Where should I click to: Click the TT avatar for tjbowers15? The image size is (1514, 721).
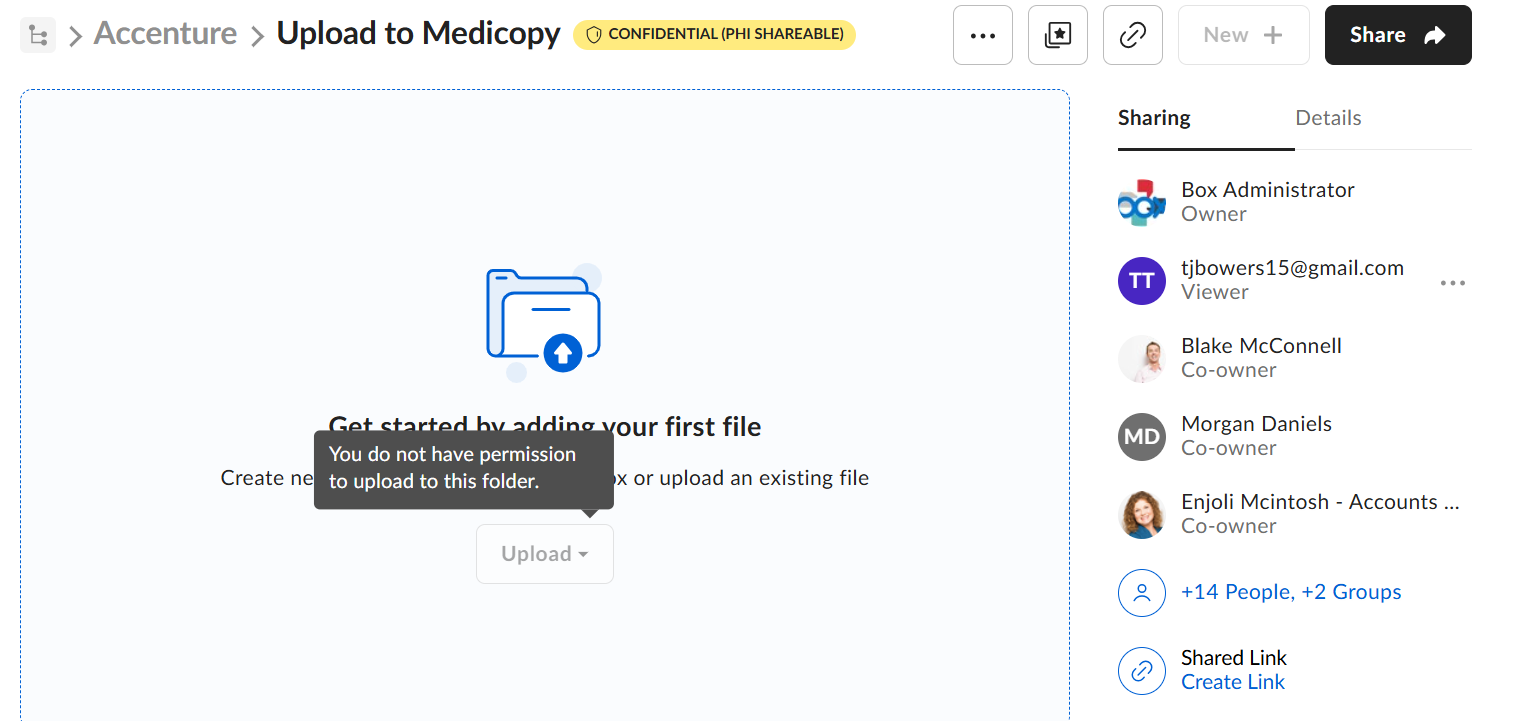1142,281
